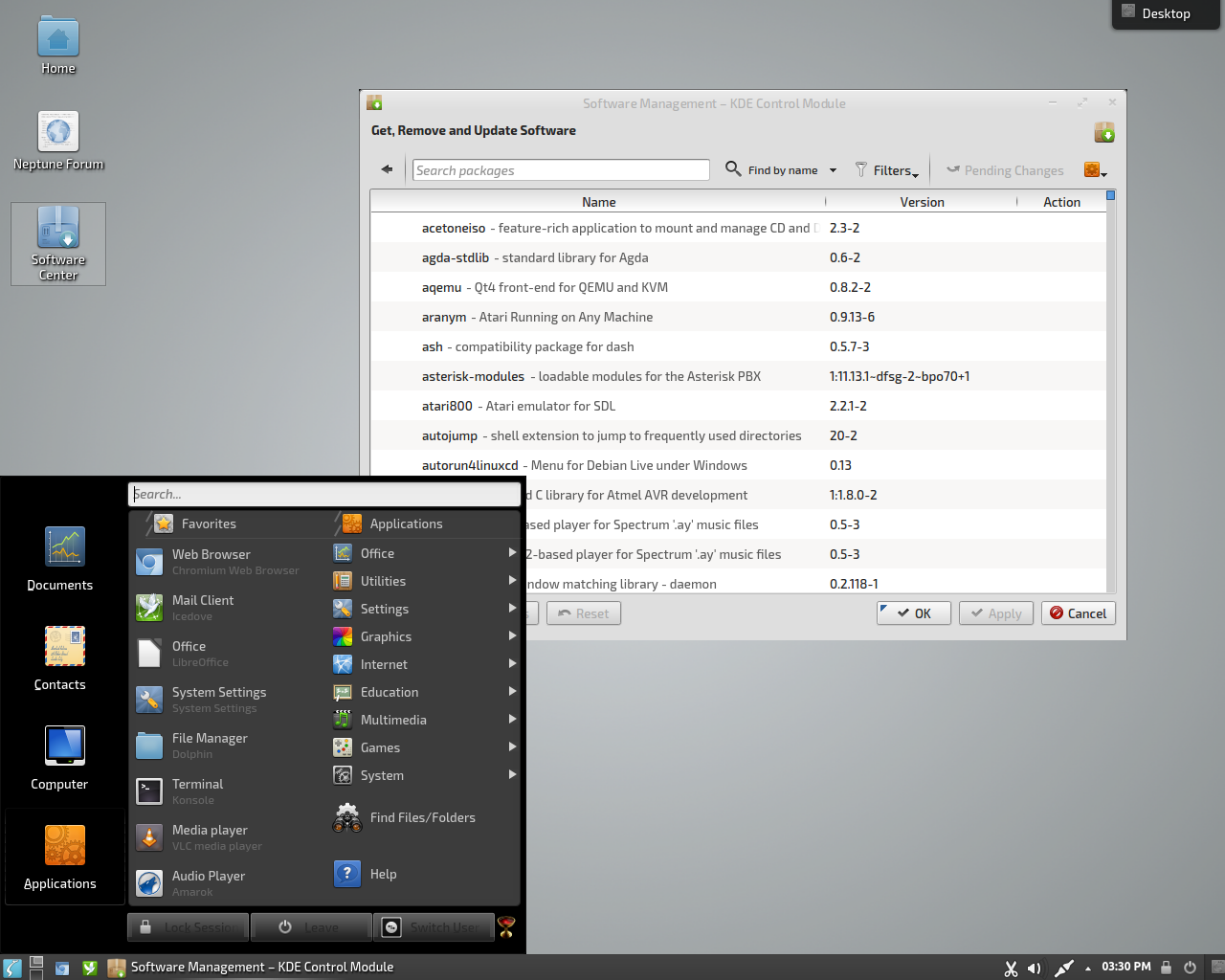Open Find Files/Folders in launcher
Image resolution: width=1225 pixels, height=980 pixels.
pyautogui.click(x=404, y=817)
